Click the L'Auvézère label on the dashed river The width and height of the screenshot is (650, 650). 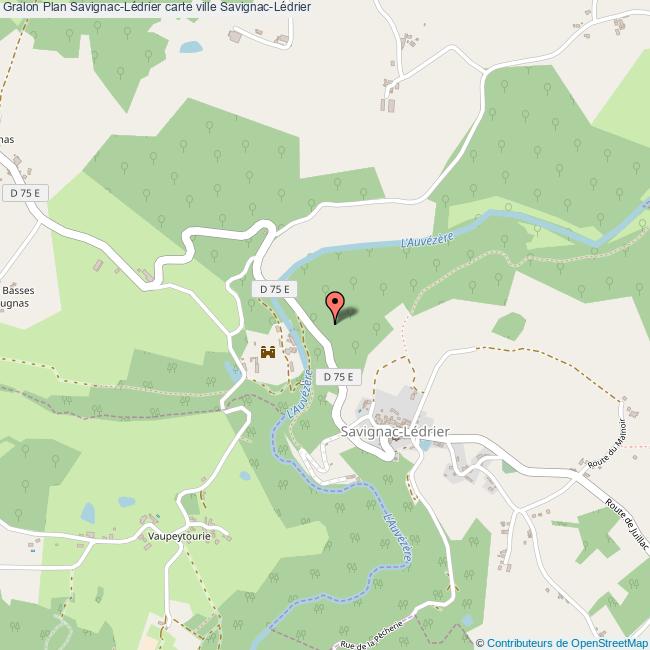(398, 538)
